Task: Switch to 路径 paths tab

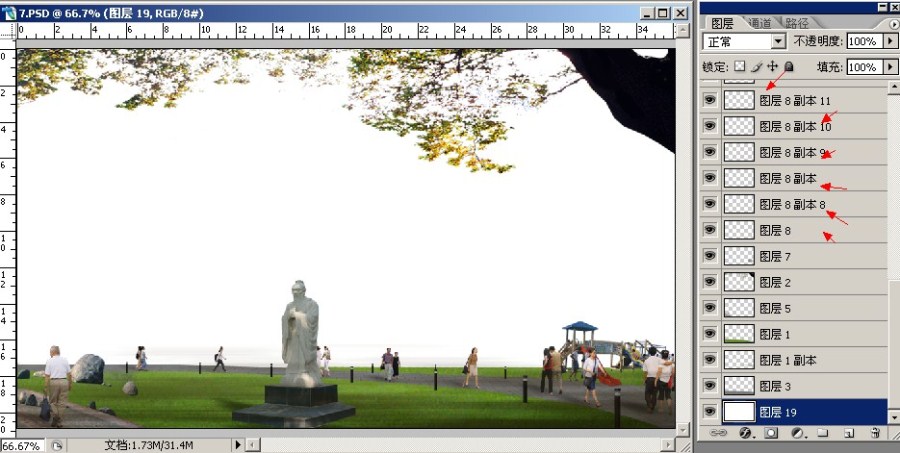Action: click(x=797, y=23)
